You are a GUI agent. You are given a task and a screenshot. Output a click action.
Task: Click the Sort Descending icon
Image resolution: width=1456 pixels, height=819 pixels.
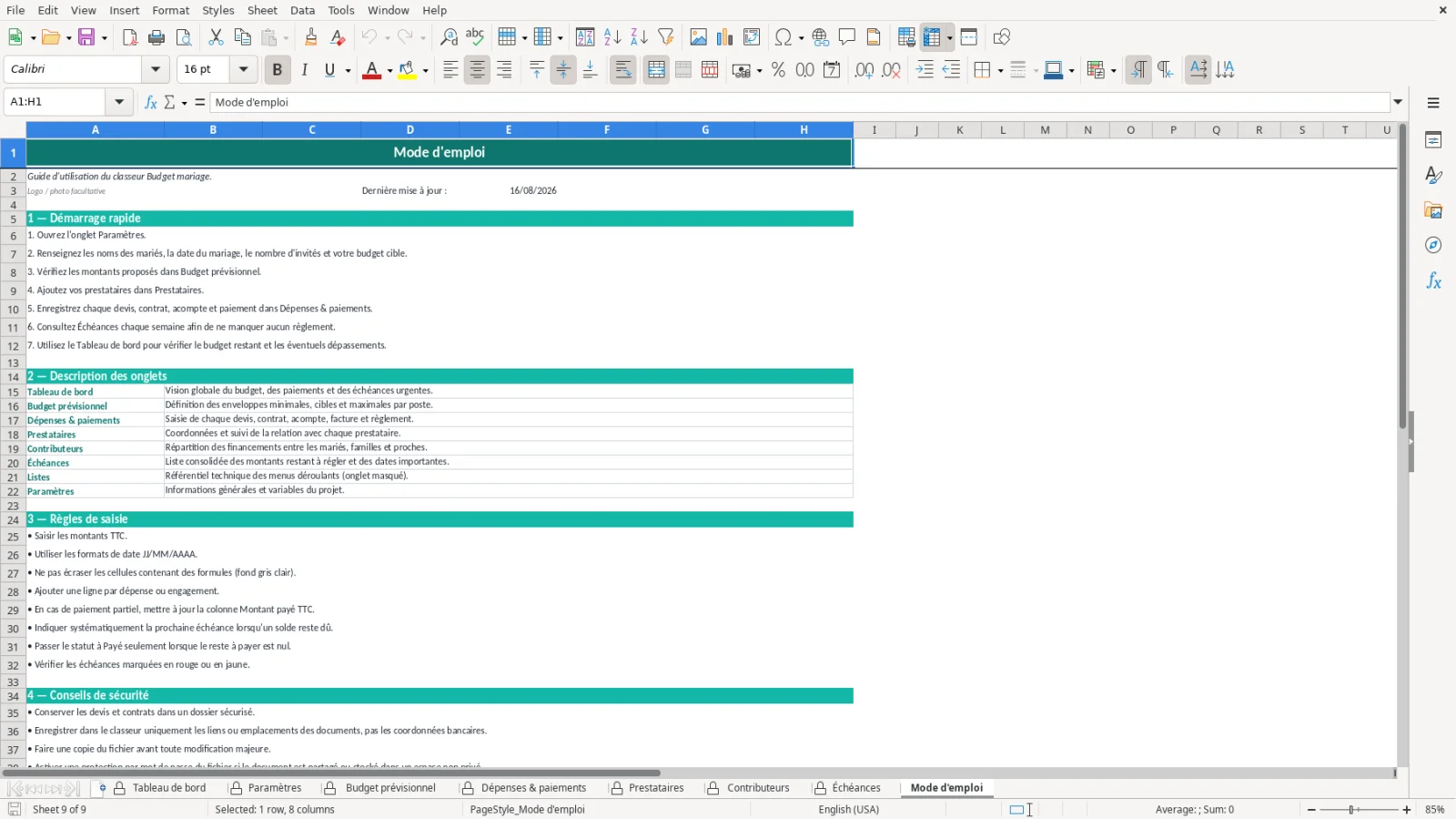(x=639, y=37)
